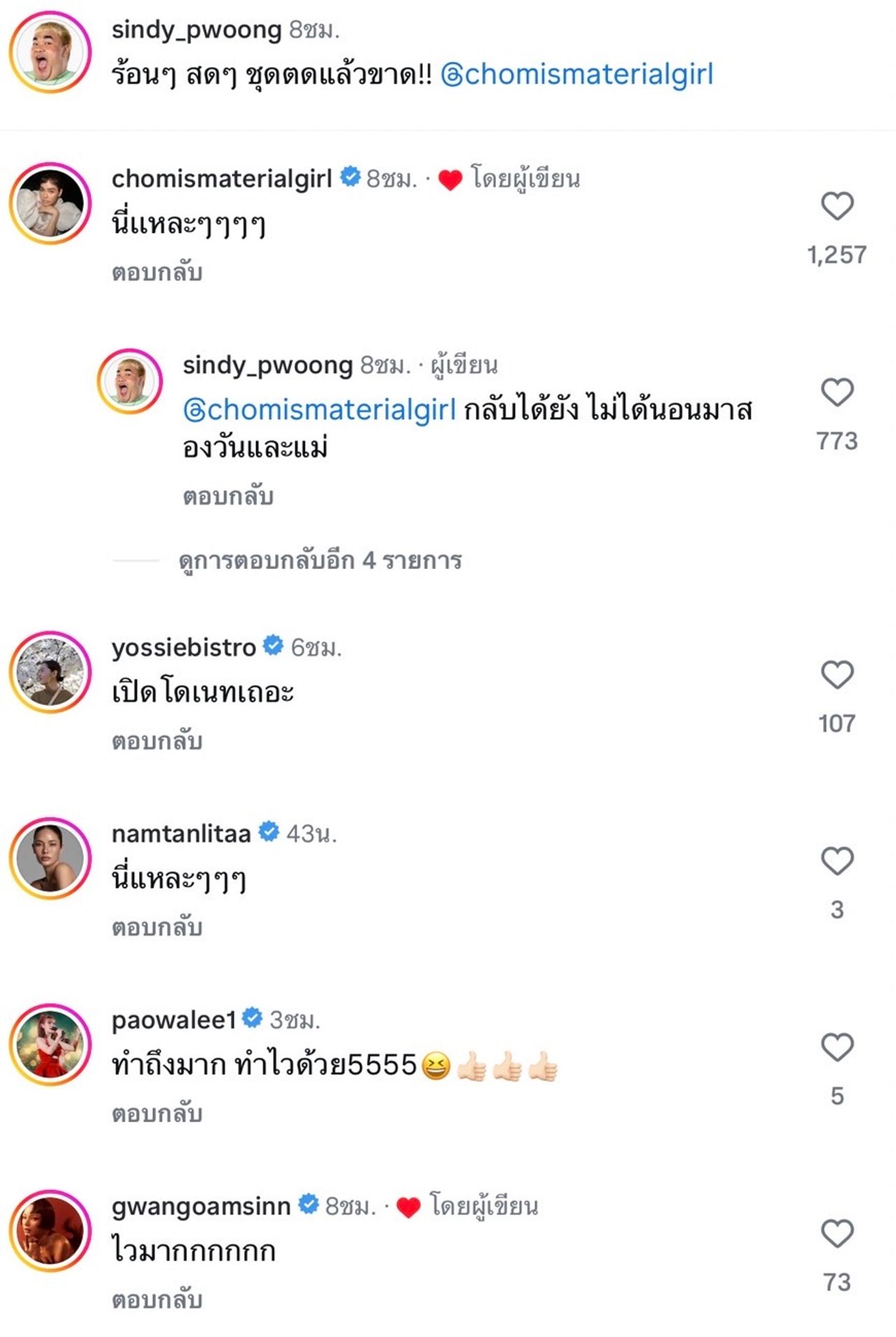Image resolution: width=896 pixels, height=1337 pixels.
Task: Open namtanlitaa's profile avatar
Action: point(50,858)
